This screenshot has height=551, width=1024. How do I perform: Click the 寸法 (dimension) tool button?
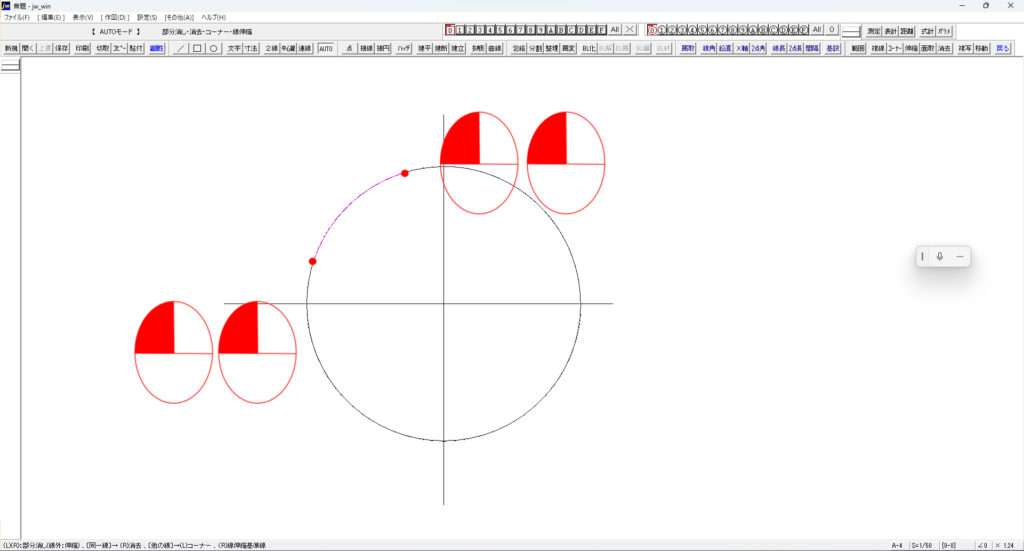click(251, 48)
